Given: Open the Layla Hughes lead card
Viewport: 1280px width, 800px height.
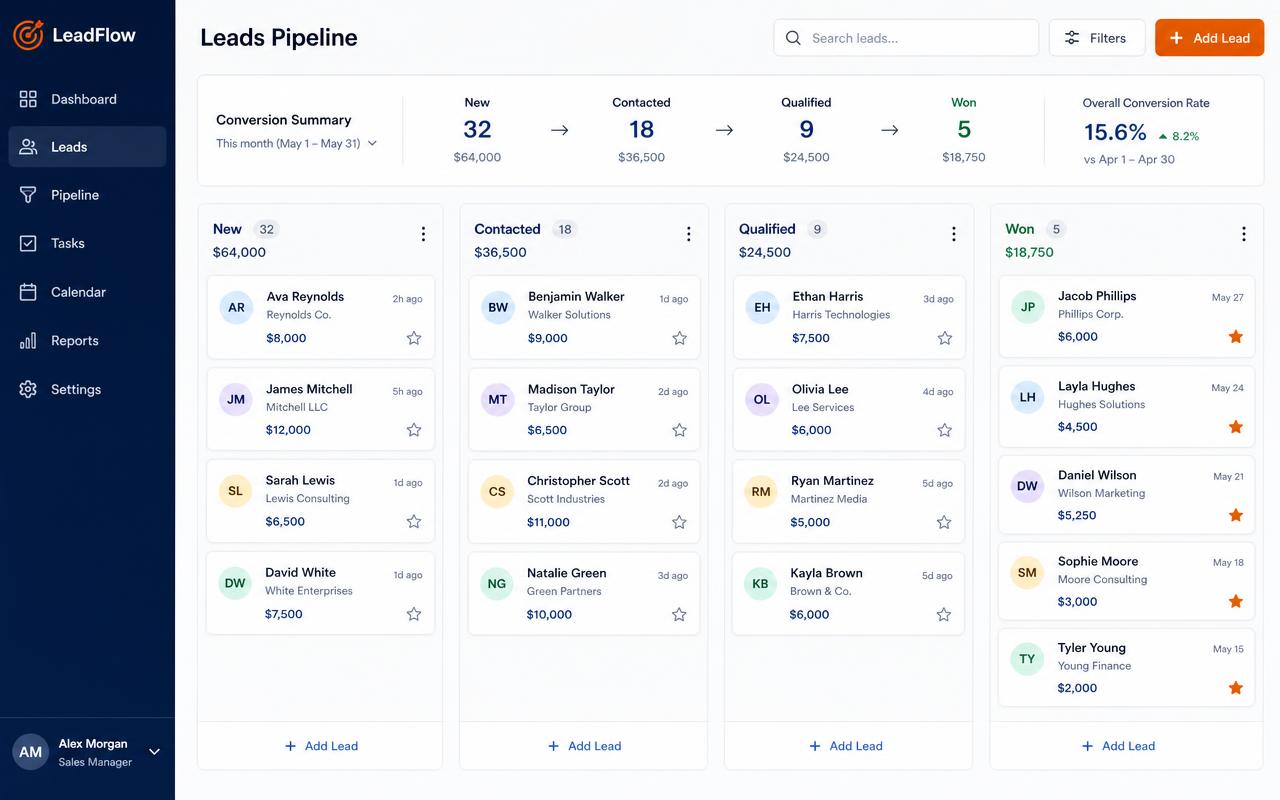Looking at the screenshot, I should [x=1127, y=406].
